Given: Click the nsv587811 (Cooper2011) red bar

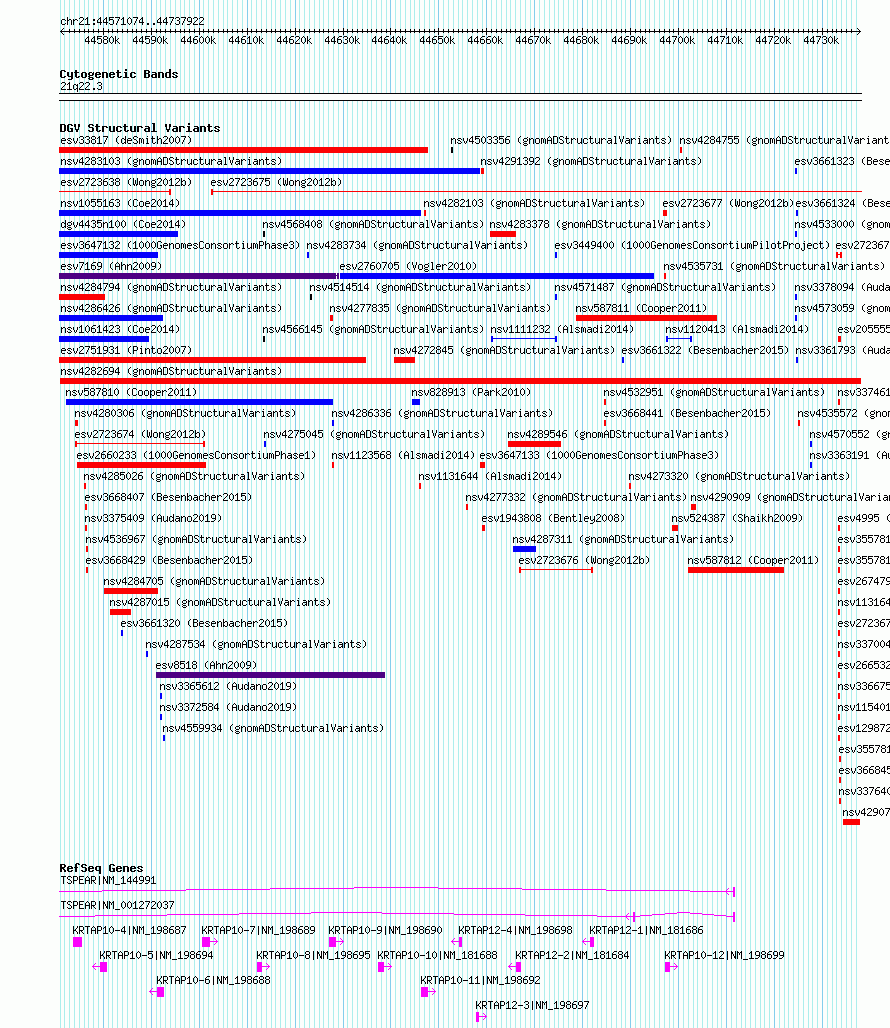Looking at the screenshot, I should pyautogui.click(x=646, y=318).
